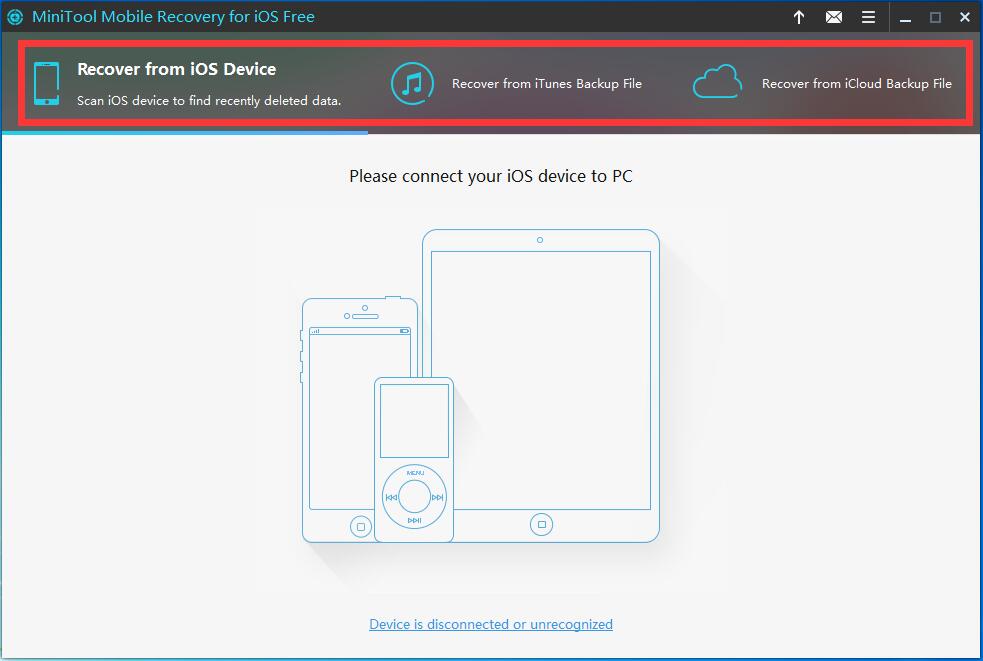983x661 pixels.
Task: Click the music note iTunes icon
Action: tap(412, 83)
